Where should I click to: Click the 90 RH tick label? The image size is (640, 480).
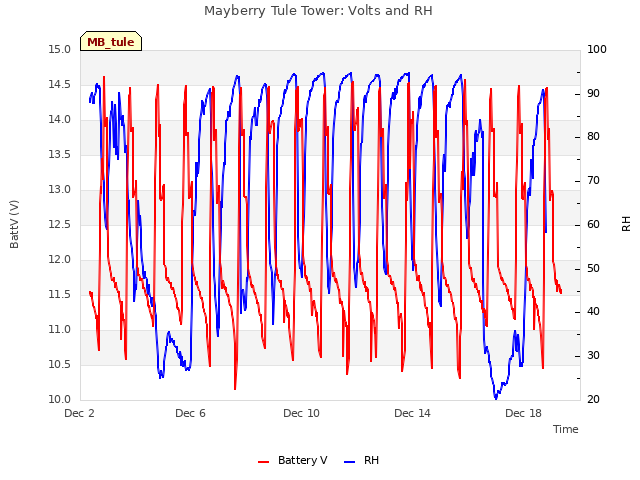click(593, 93)
